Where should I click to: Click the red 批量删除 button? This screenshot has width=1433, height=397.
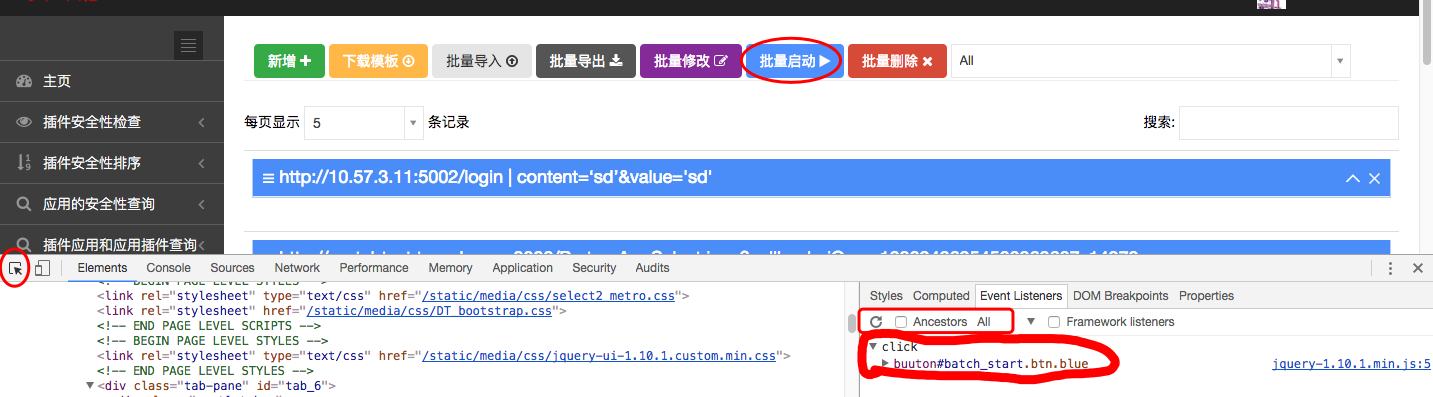point(897,61)
